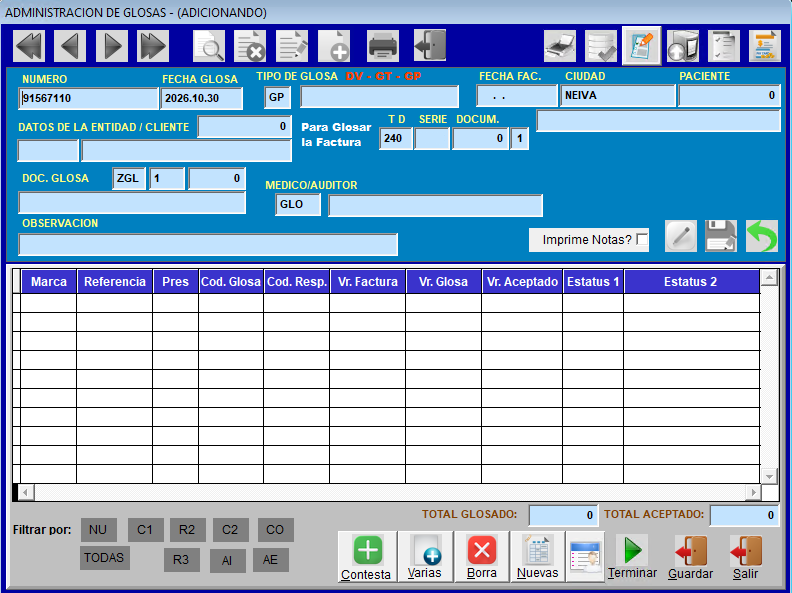Filter by AI status
The image size is (792, 593).
pos(227,561)
